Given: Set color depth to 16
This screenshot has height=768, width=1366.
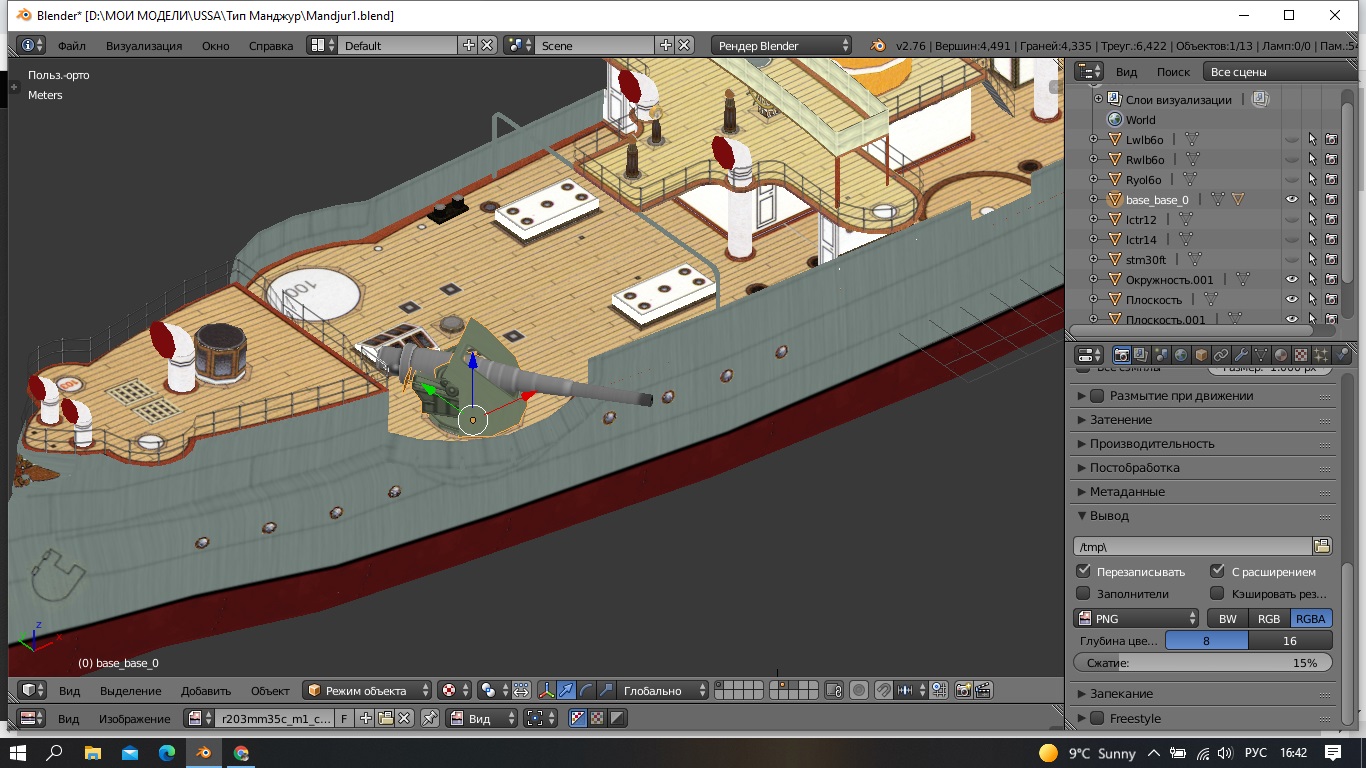Looking at the screenshot, I should point(1289,641).
